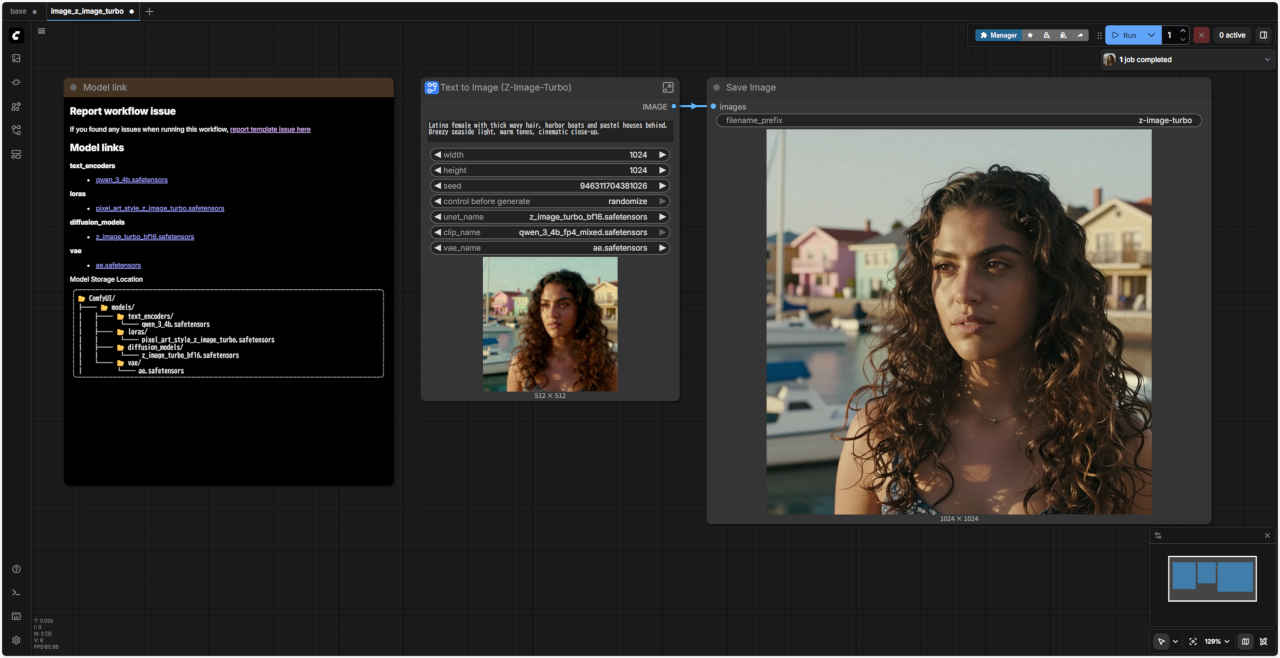Open the Templates icon in left sidebar

(16, 154)
